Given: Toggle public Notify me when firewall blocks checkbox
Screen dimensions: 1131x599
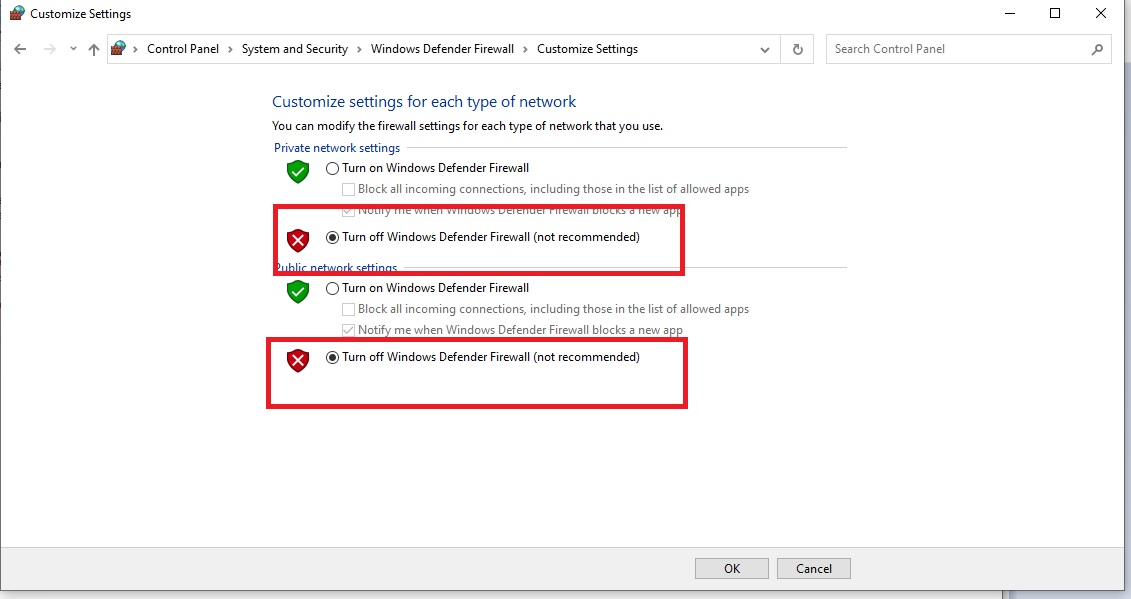Looking at the screenshot, I should click(x=348, y=330).
